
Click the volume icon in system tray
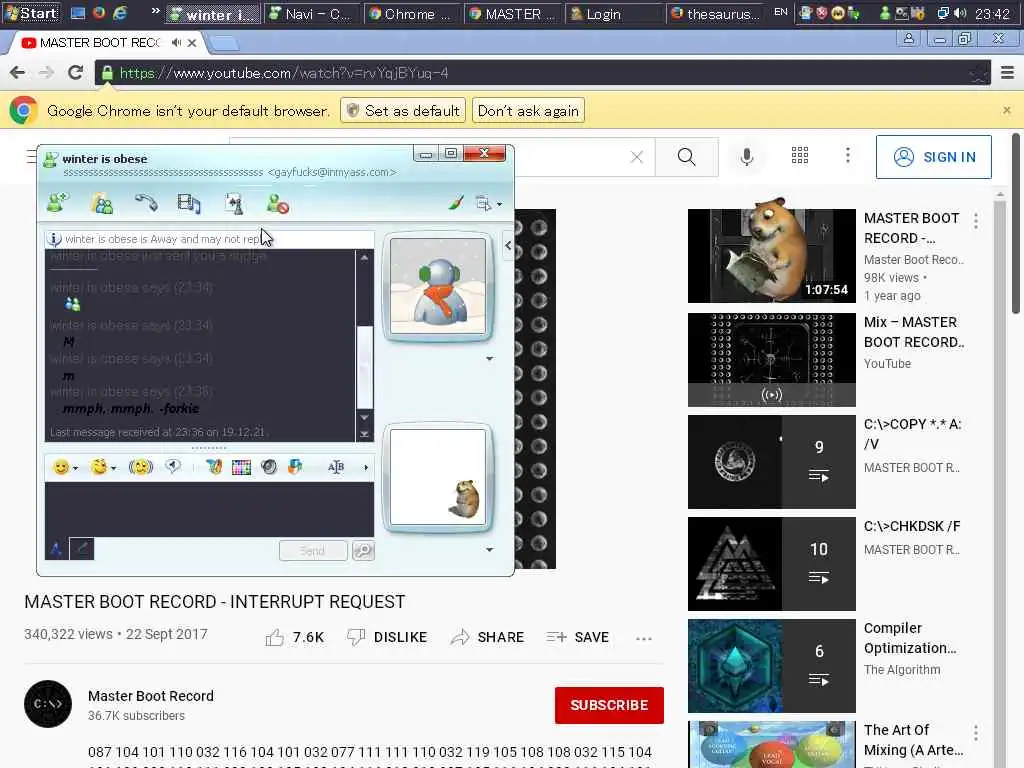click(x=960, y=13)
